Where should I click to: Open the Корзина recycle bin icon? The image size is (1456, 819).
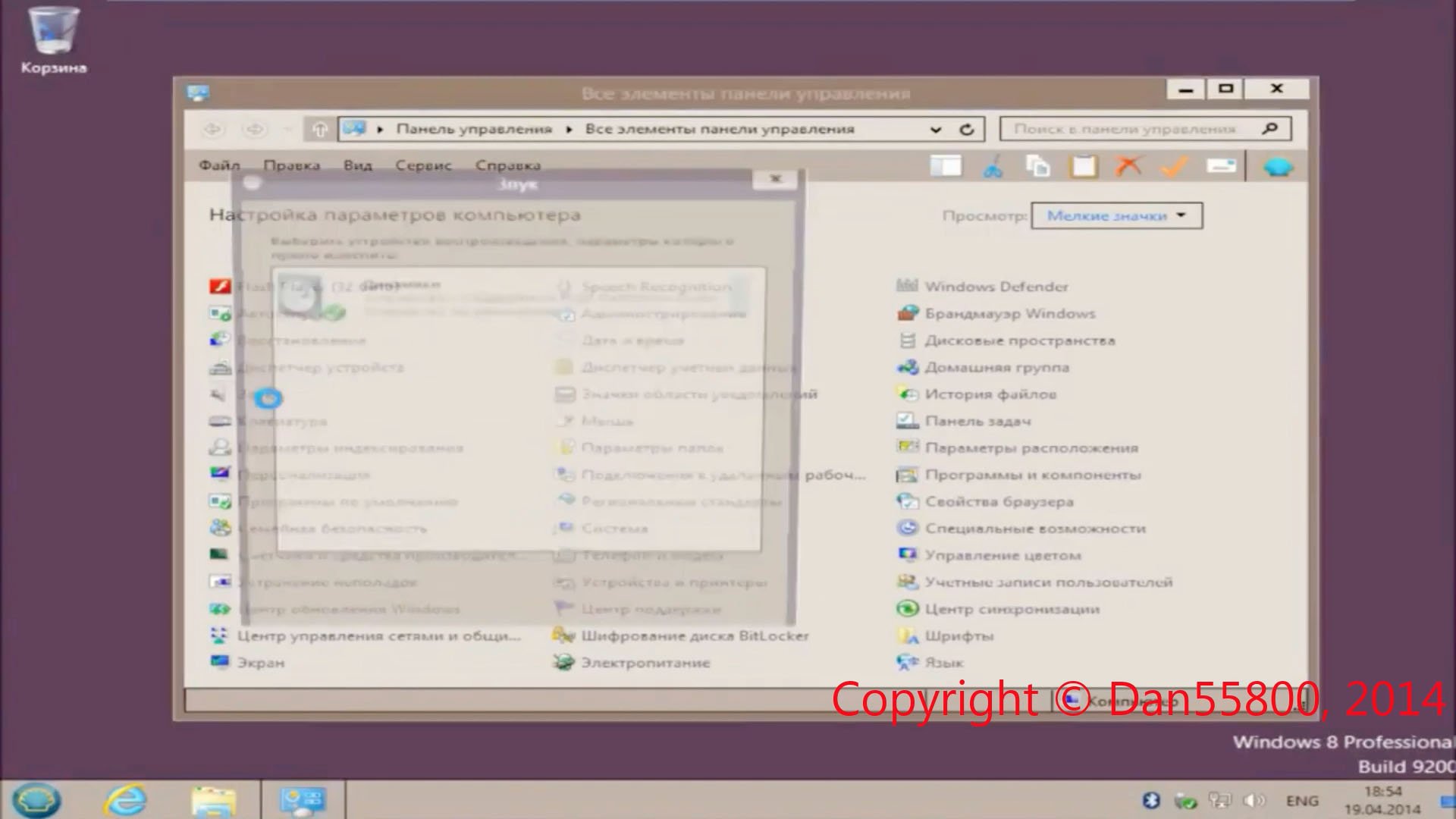tap(53, 40)
